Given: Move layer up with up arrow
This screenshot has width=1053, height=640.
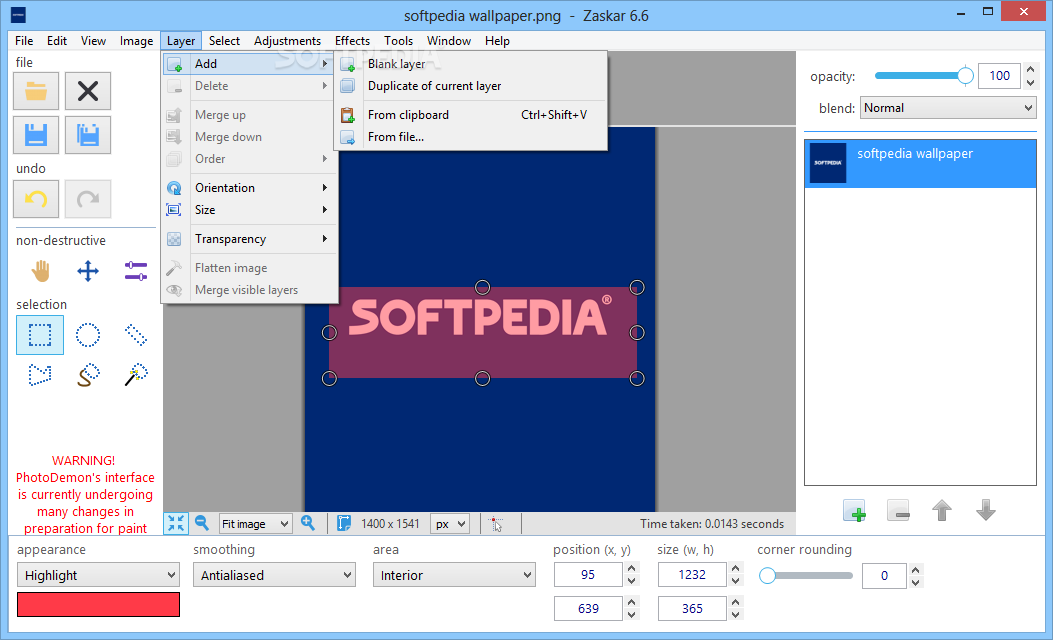Looking at the screenshot, I should 942,510.
